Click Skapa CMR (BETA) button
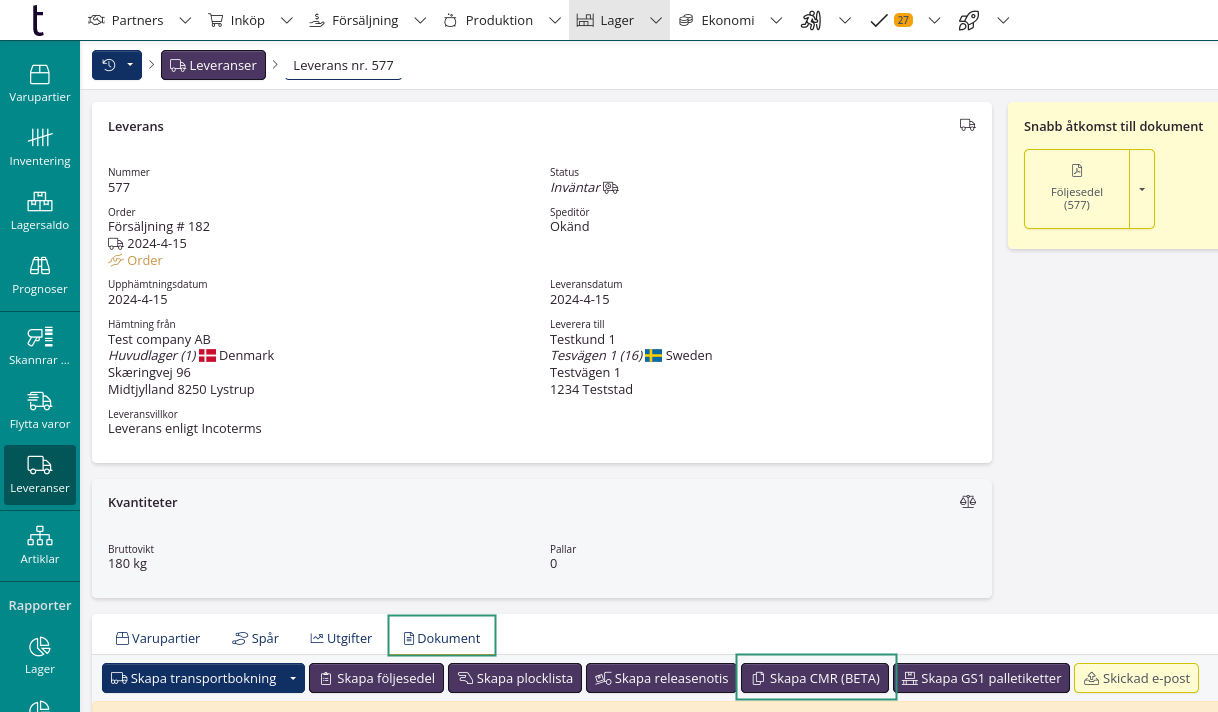 coord(815,678)
